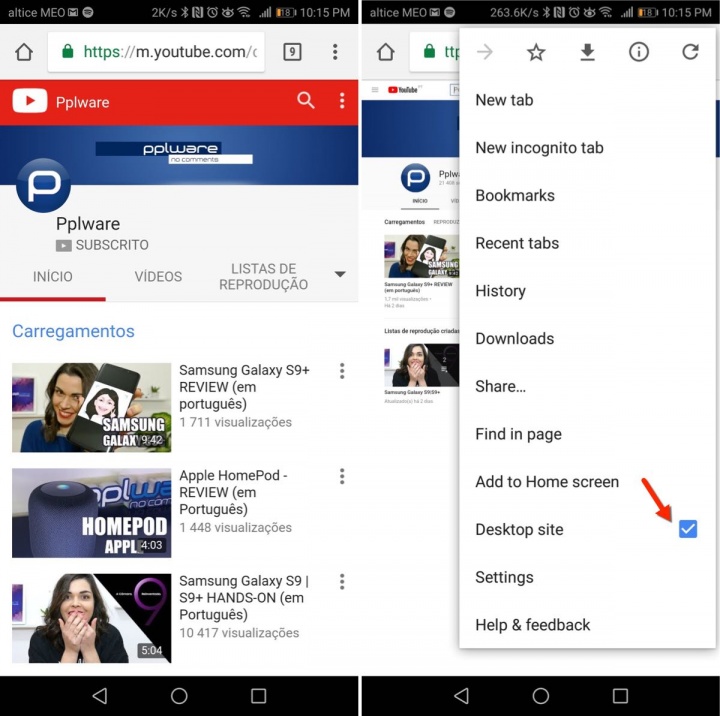720x716 pixels.
Task: Click the SUBSCRITO subscribe button
Action: pos(102,245)
